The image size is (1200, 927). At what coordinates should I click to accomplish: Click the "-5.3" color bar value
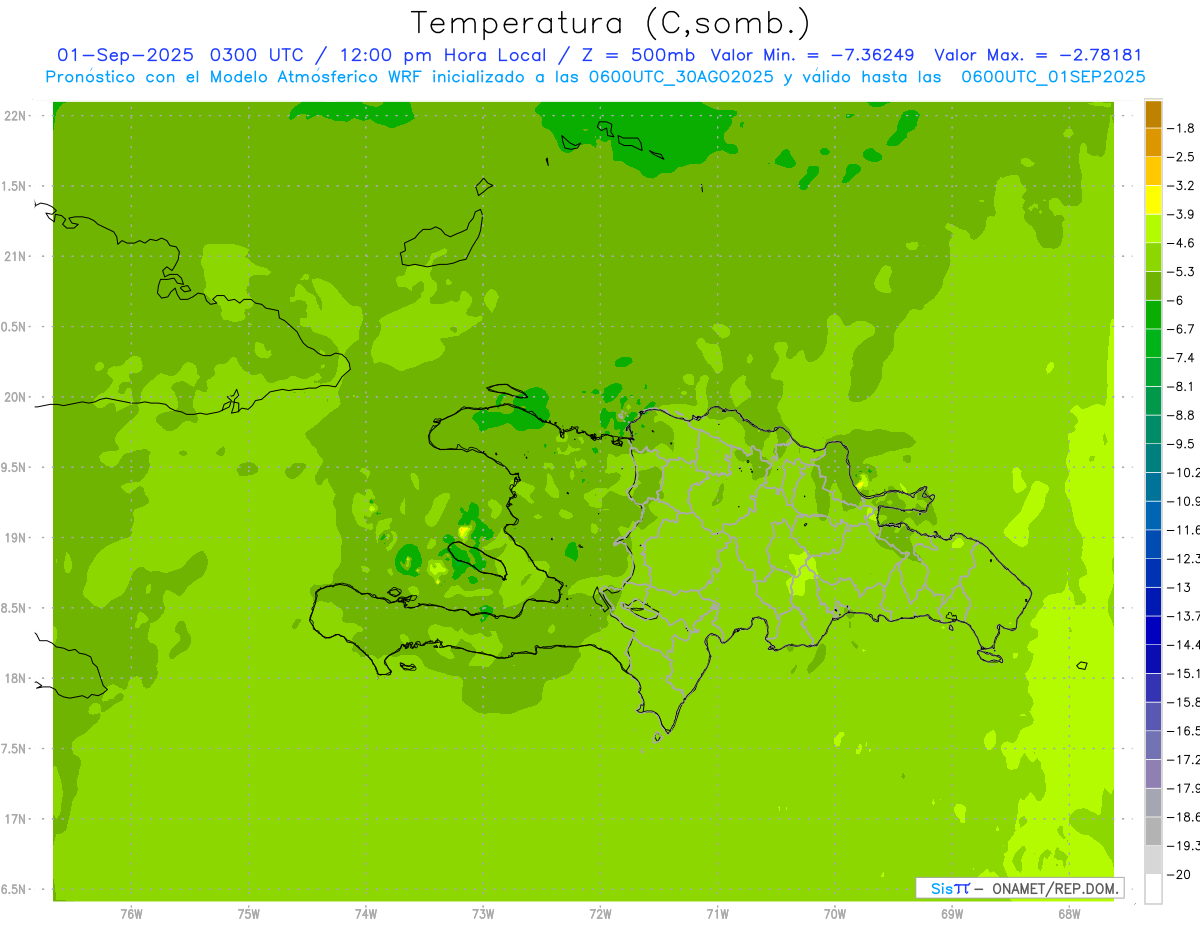1181,272
